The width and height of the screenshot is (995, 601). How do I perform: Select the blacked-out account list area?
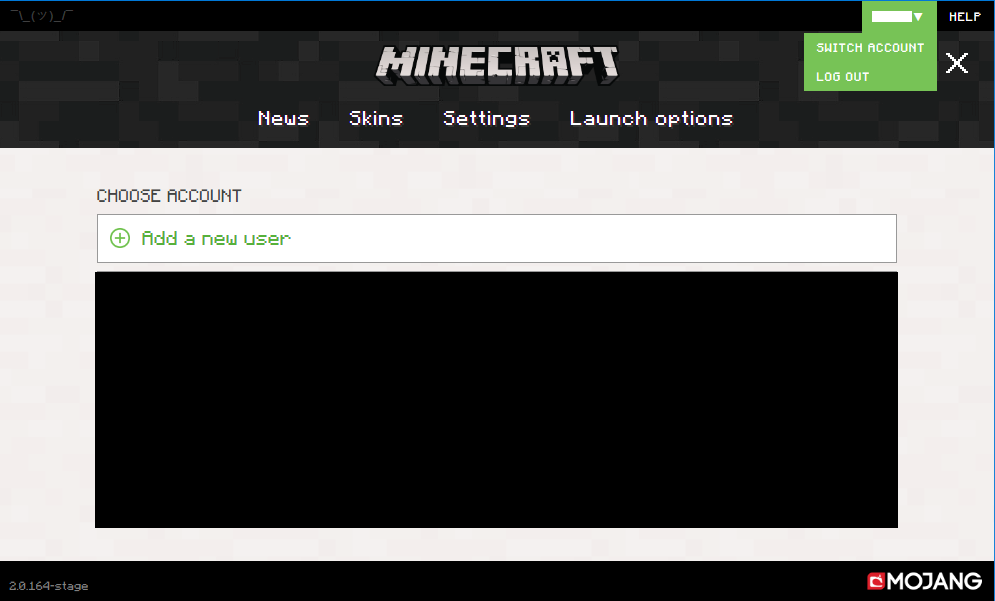(496, 400)
